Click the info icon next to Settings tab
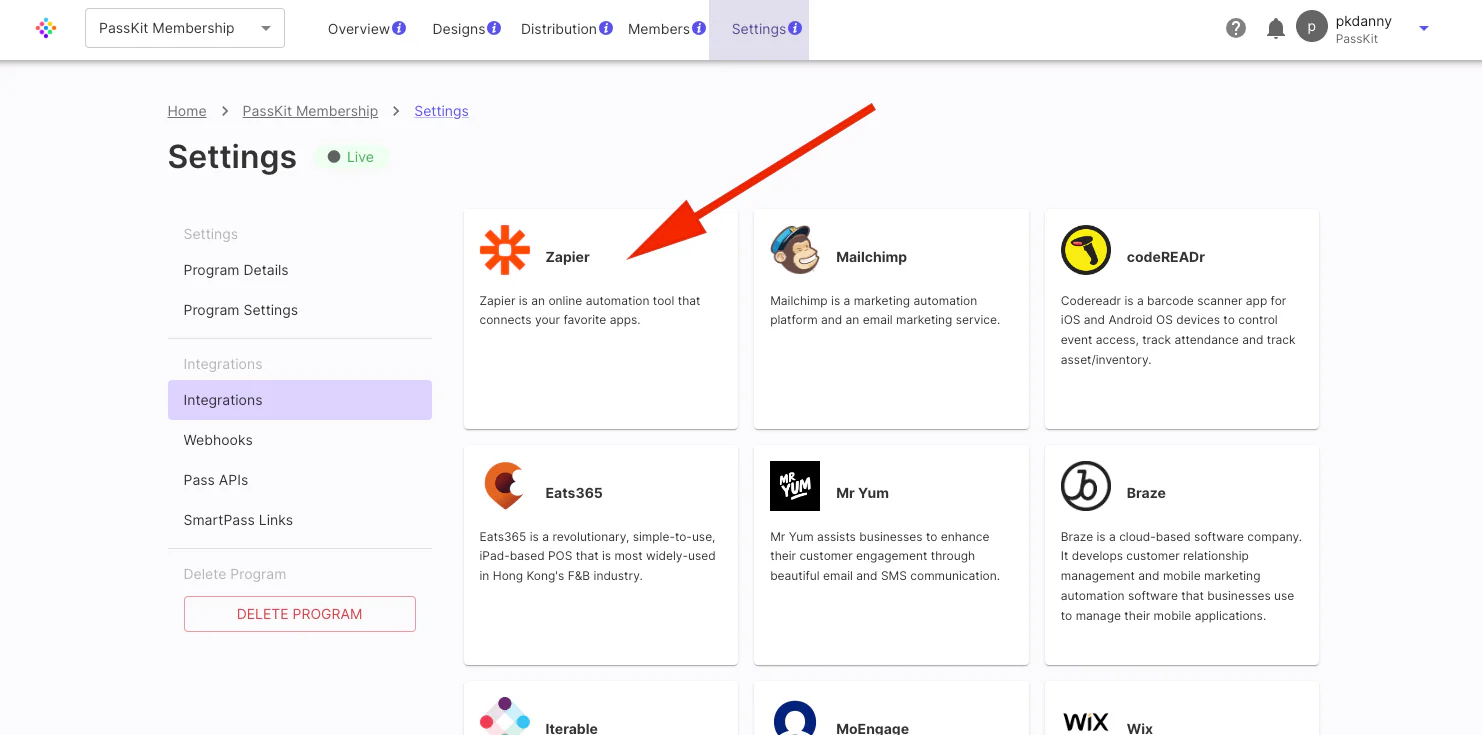The width and height of the screenshot is (1482, 735). pos(795,28)
